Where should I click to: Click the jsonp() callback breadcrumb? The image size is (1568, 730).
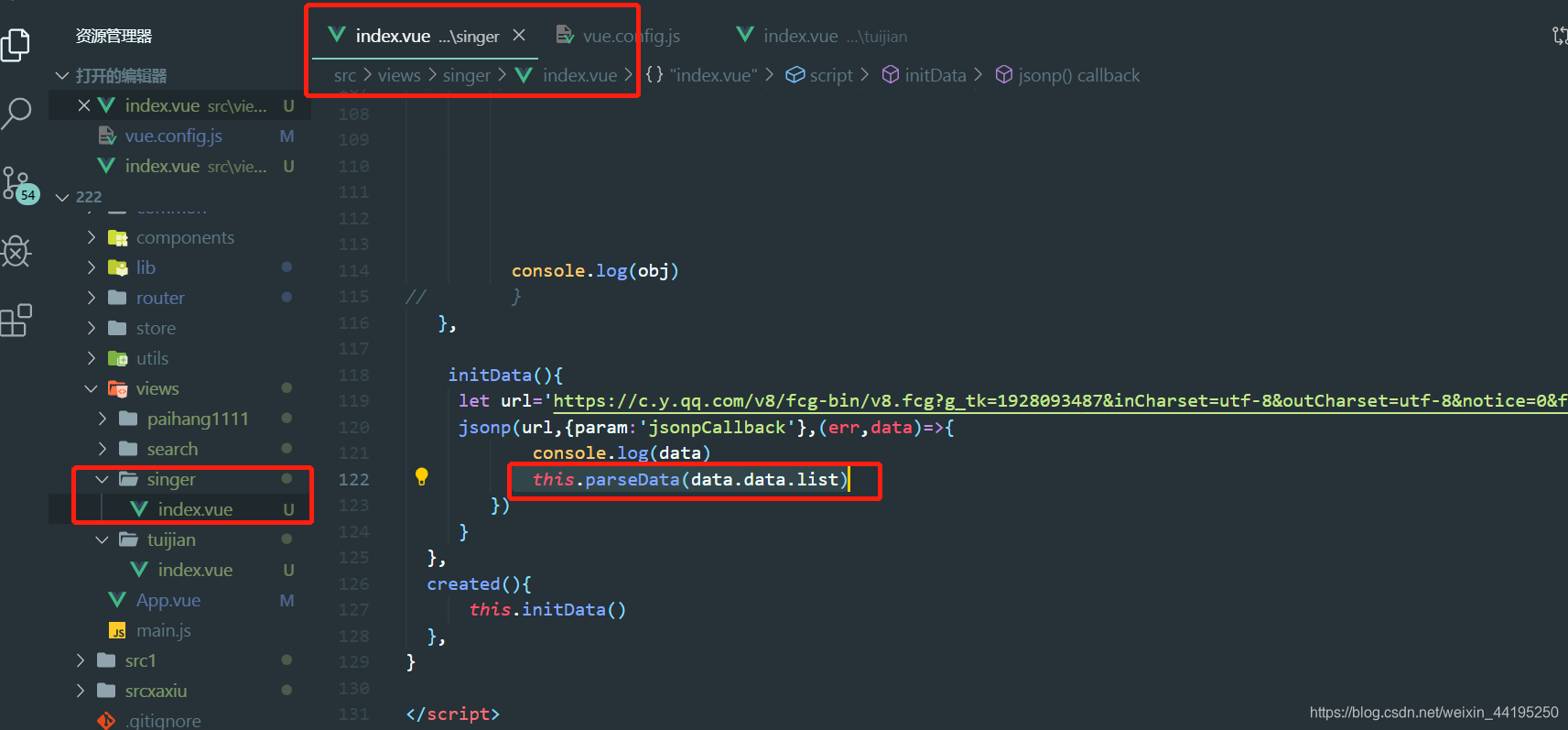(x=1067, y=75)
